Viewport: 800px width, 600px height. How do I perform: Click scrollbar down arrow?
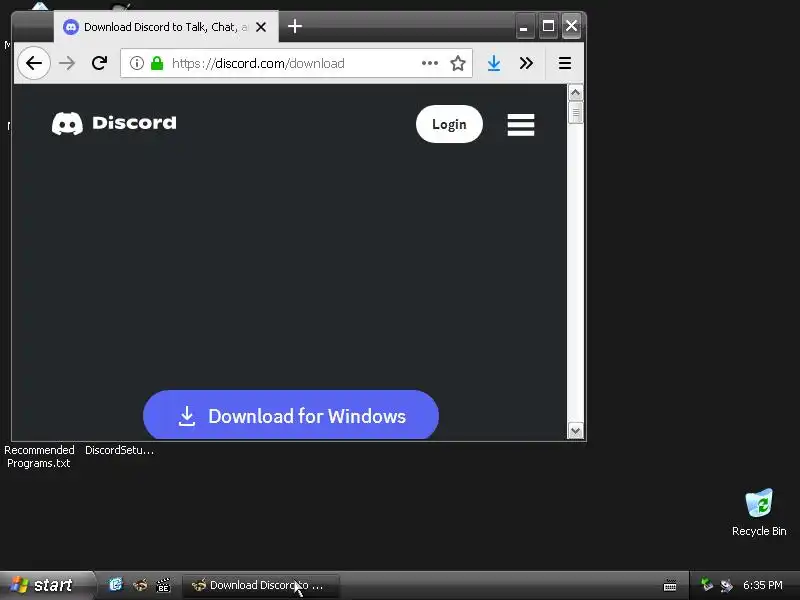[x=576, y=431]
